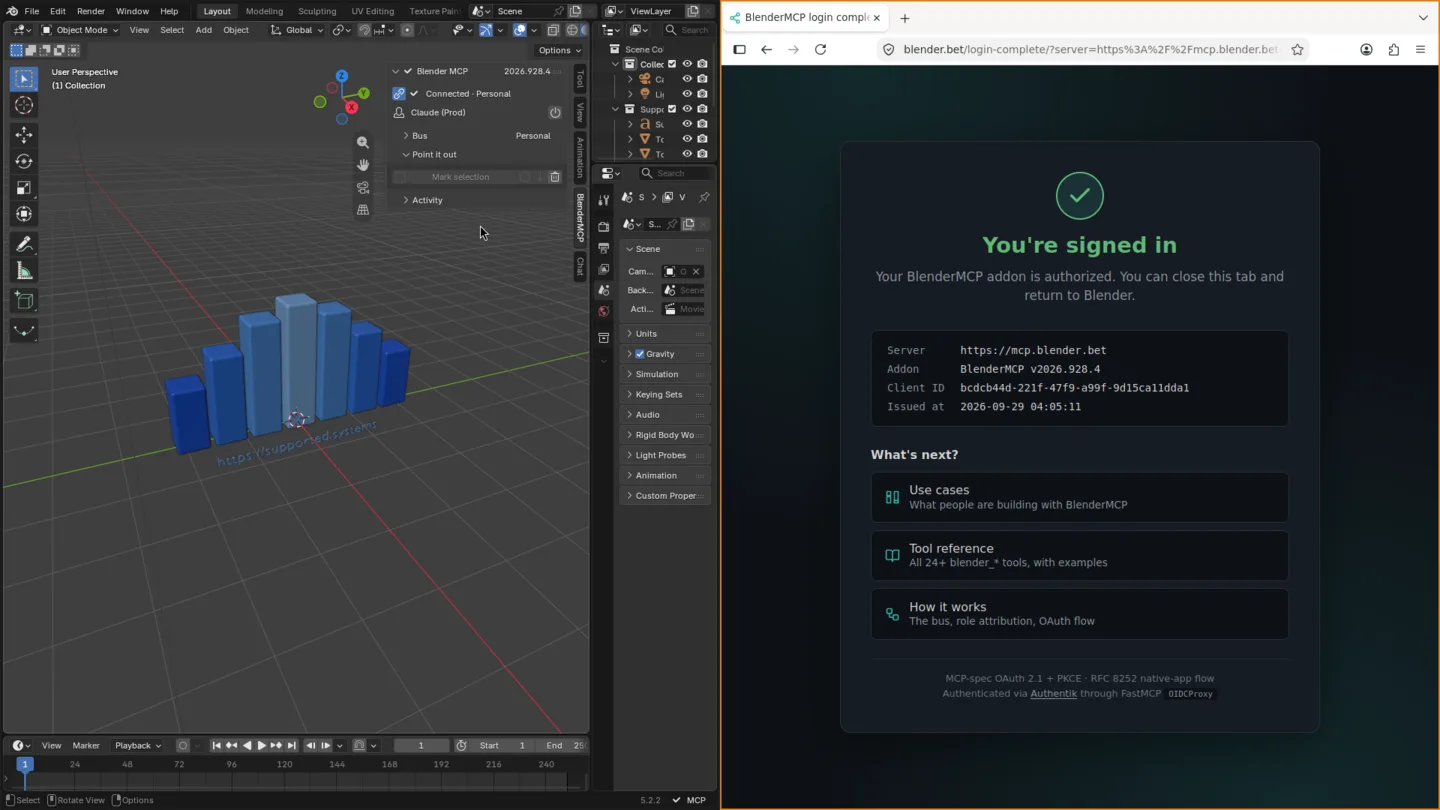Open the Authentik link
The width and height of the screenshot is (1440, 810).
(x=1053, y=694)
